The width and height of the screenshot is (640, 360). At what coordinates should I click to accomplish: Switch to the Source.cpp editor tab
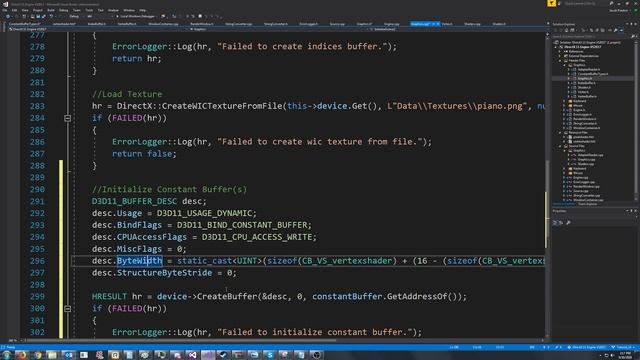click(337, 24)
